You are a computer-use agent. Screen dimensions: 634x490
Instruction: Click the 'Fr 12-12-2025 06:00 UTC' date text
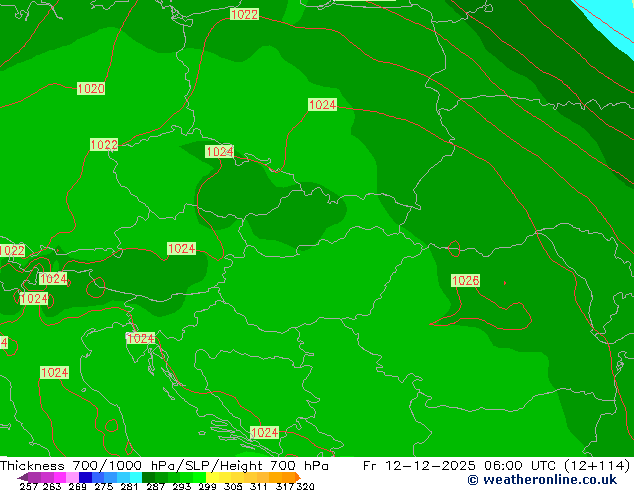pyautogui.click(x=461, y=466)
